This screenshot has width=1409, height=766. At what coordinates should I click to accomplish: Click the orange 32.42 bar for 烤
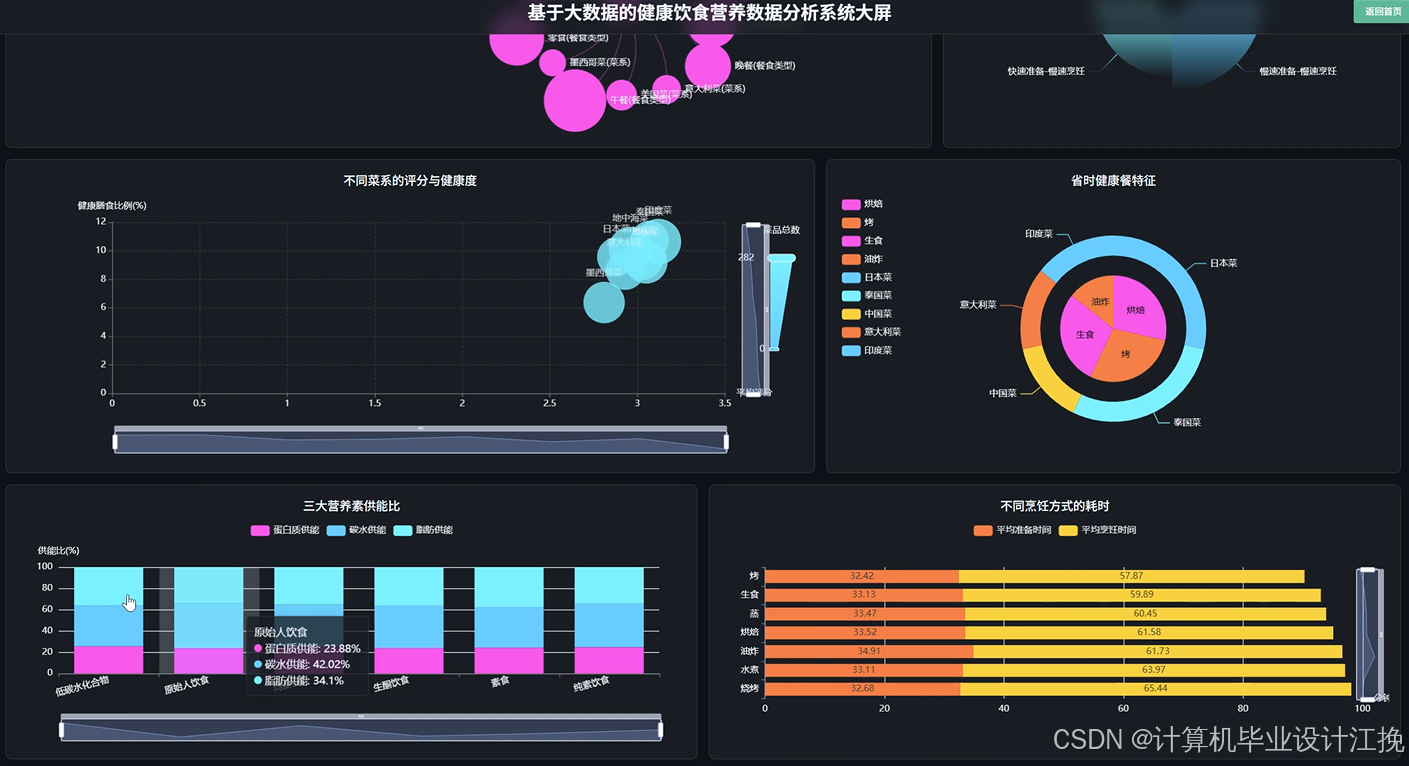(x=862, y=576)
